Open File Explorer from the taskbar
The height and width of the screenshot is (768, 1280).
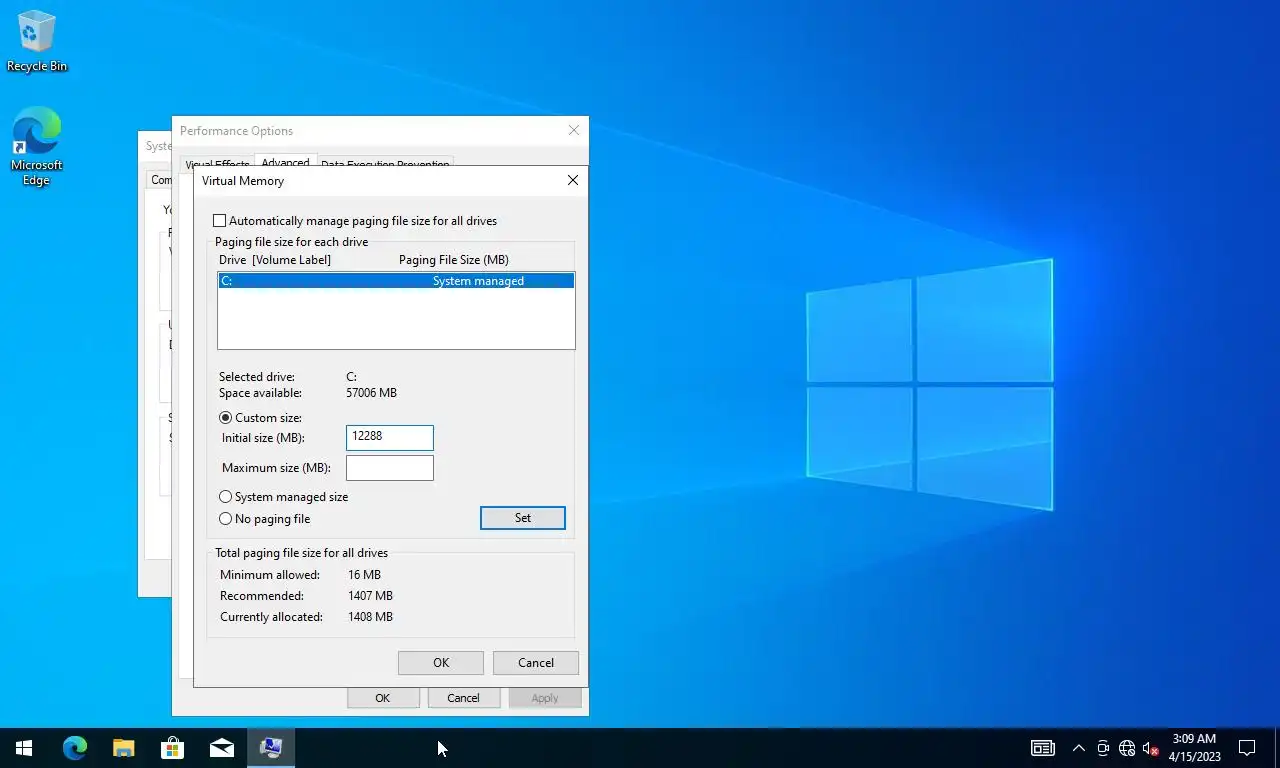[x=124, y=748]
